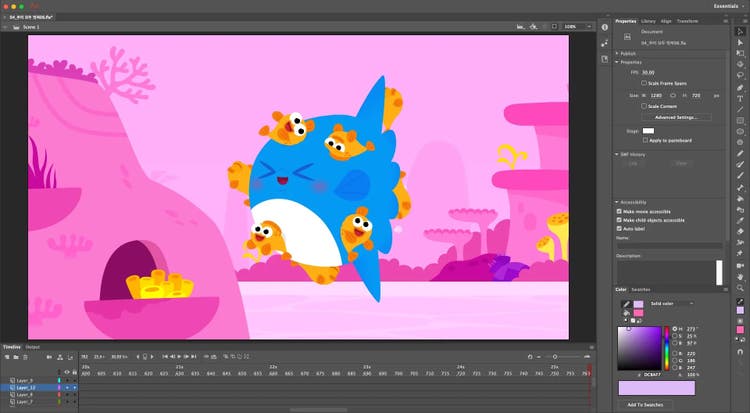
Task: Switch to the Output tab
Action: tap(33, 347)
